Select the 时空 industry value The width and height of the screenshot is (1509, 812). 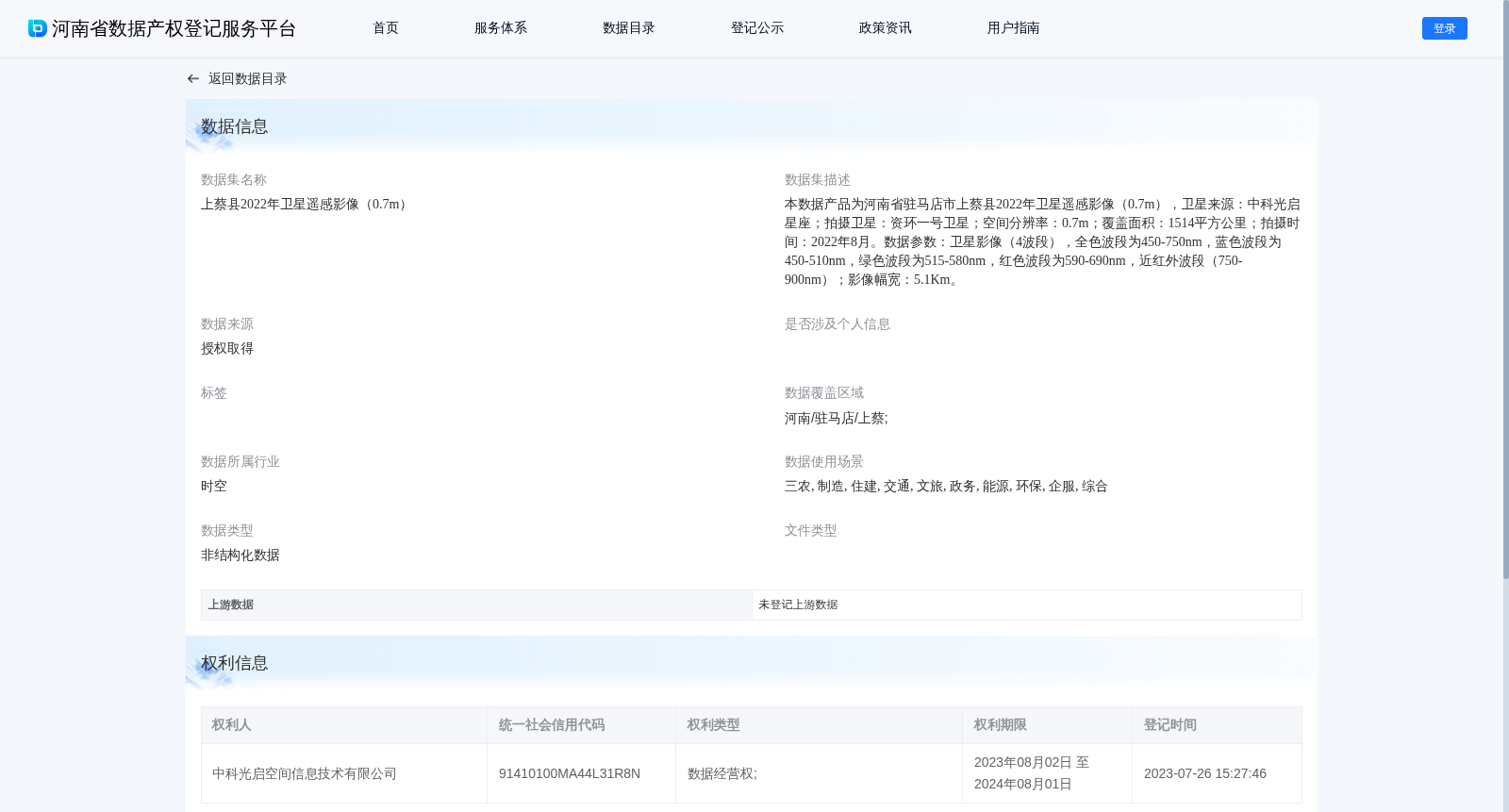pyautogui.click(x=214, y=487)
